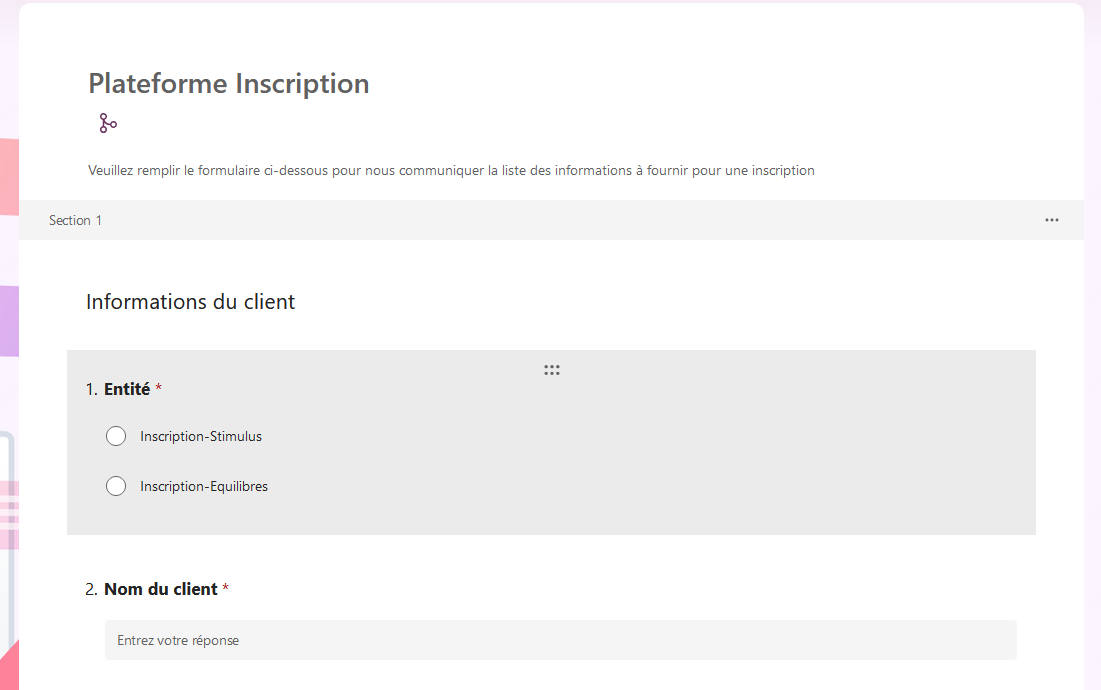Click the Entité question title

[127, 389]
